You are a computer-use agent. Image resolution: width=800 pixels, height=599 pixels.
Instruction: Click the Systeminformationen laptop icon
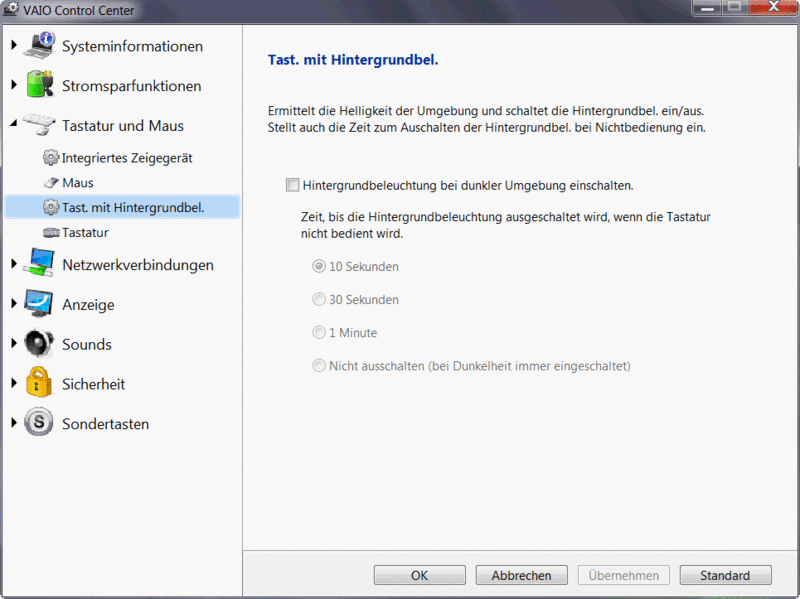(39, 45)
